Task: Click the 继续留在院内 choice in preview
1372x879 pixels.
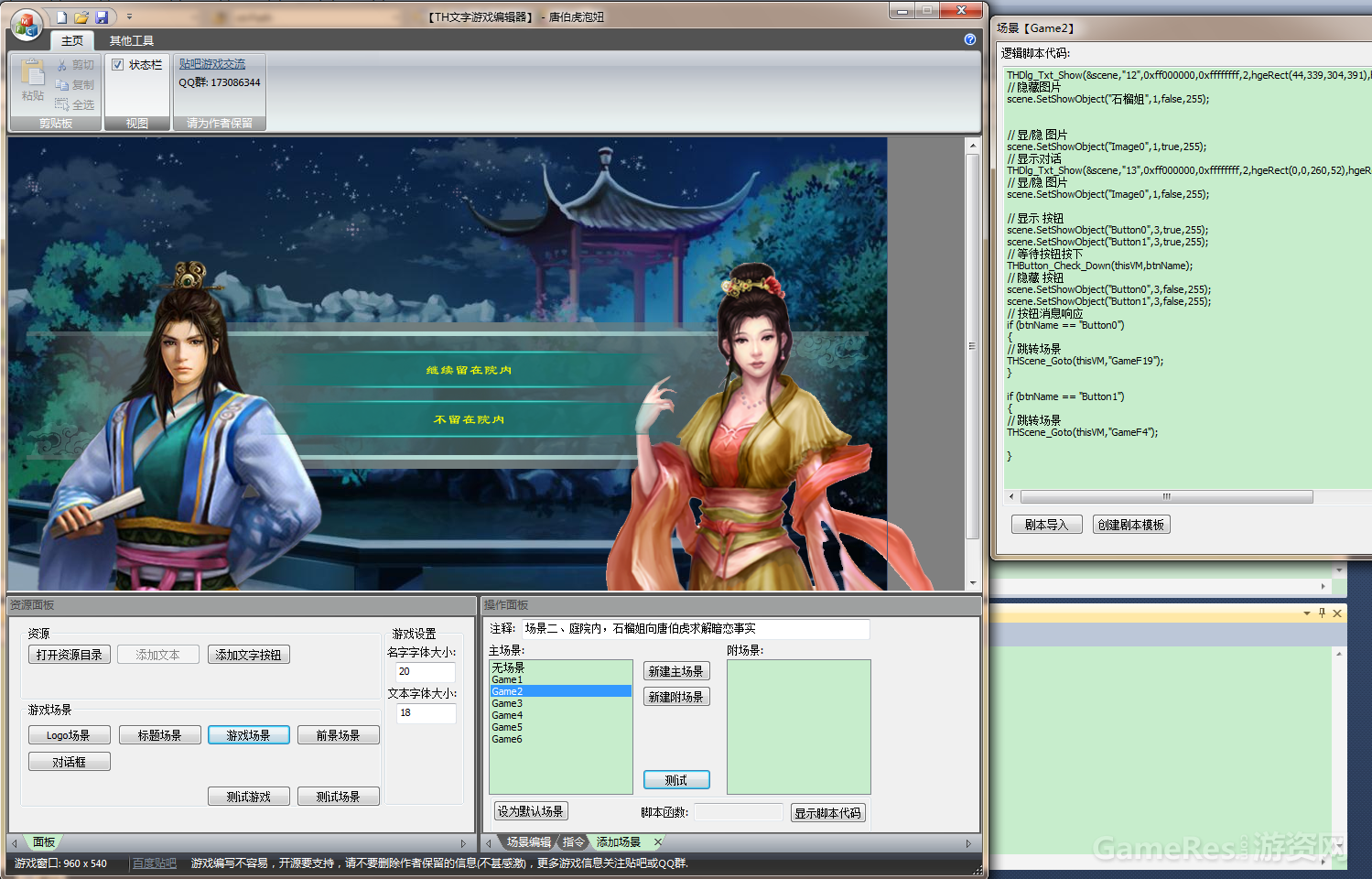Action: click(x=469, y=370)
